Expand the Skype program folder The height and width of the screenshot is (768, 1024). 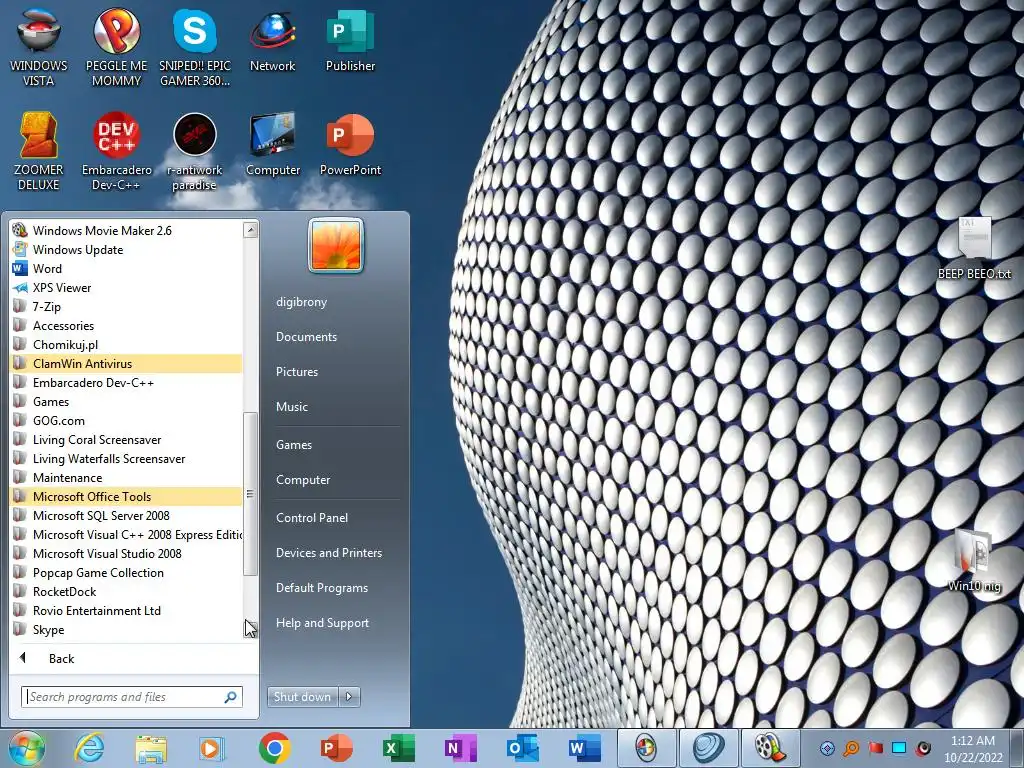127,630
